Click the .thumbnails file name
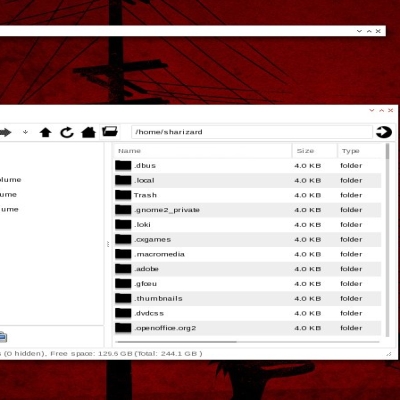Image resolution: width=400 pixels, height=400 pixels. (158, 298)
